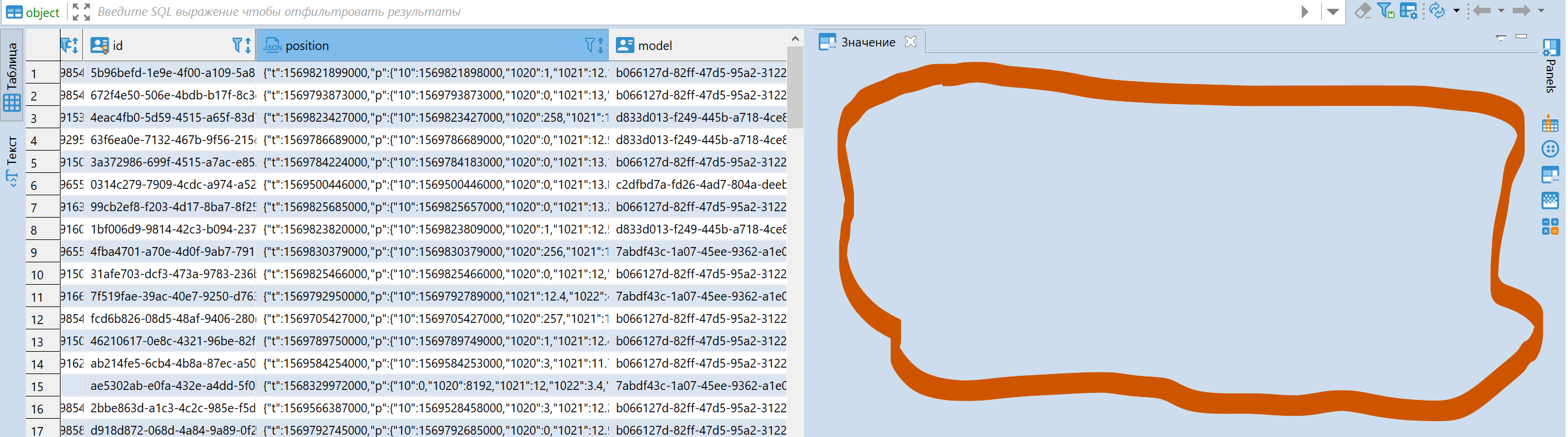Select row number 6 header
1568x437 pixels.
[42, 185]
